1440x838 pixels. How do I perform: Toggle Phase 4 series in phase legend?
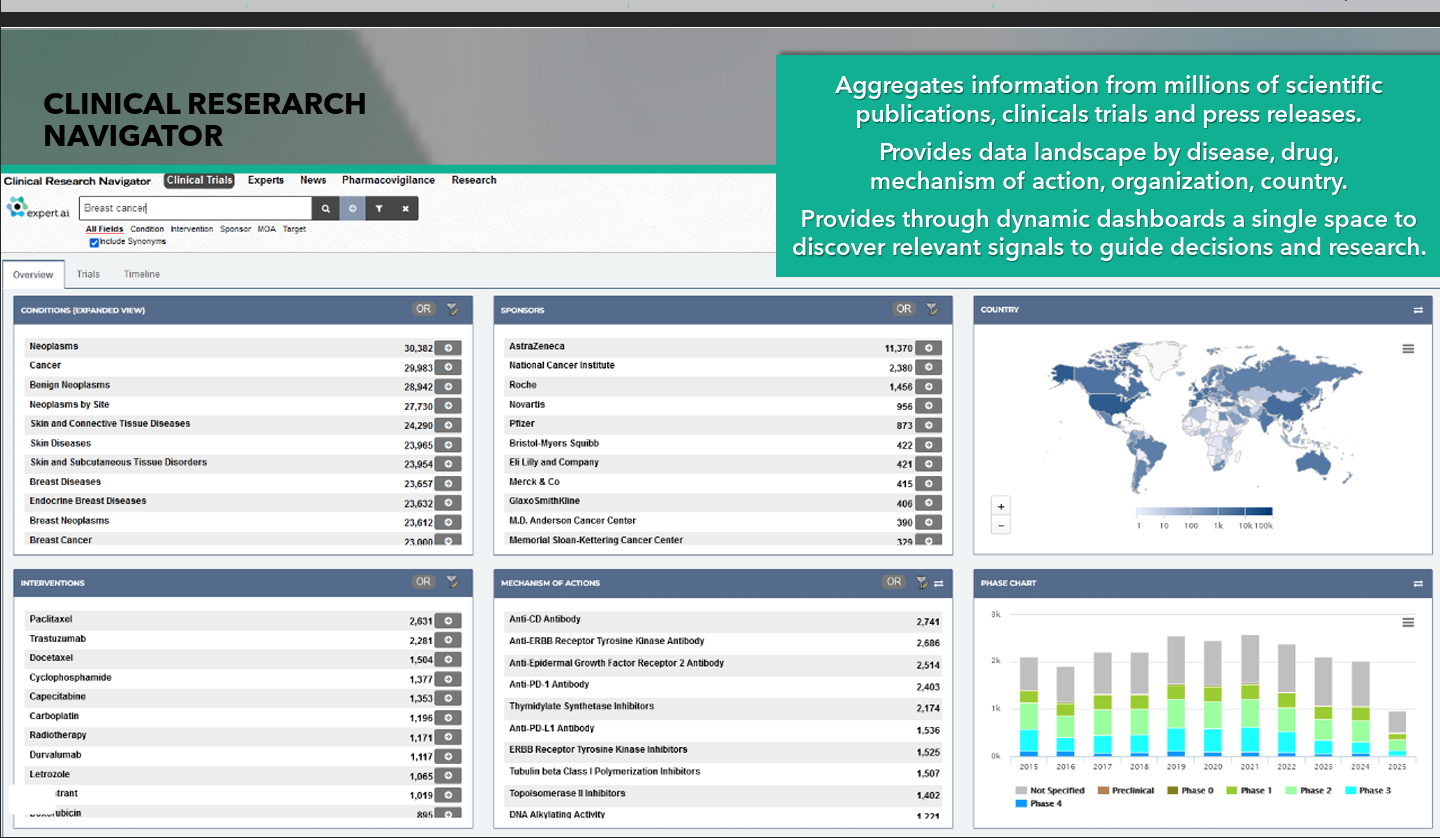click(1039, 804)
